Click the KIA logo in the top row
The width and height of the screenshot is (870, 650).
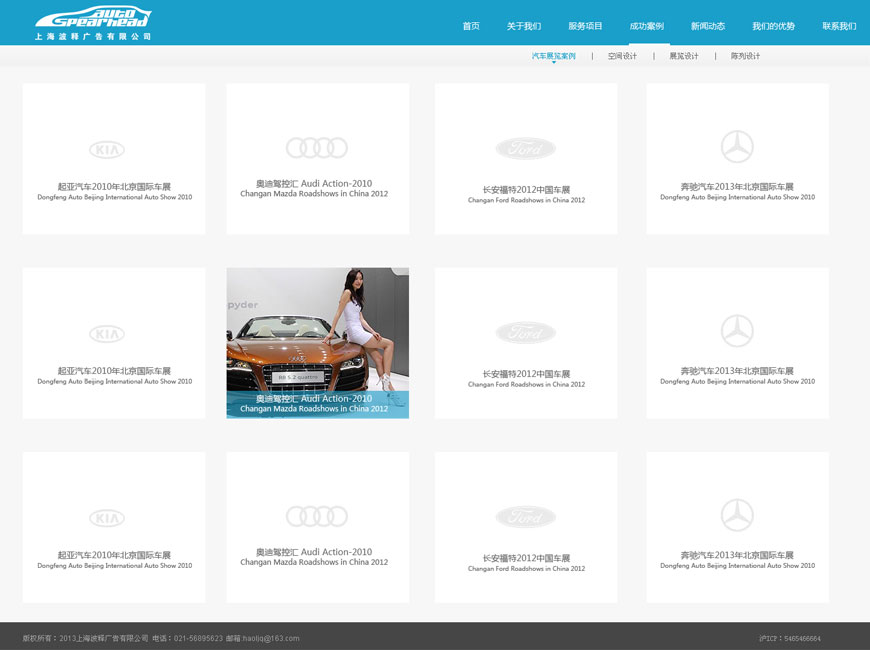[107, 150]
